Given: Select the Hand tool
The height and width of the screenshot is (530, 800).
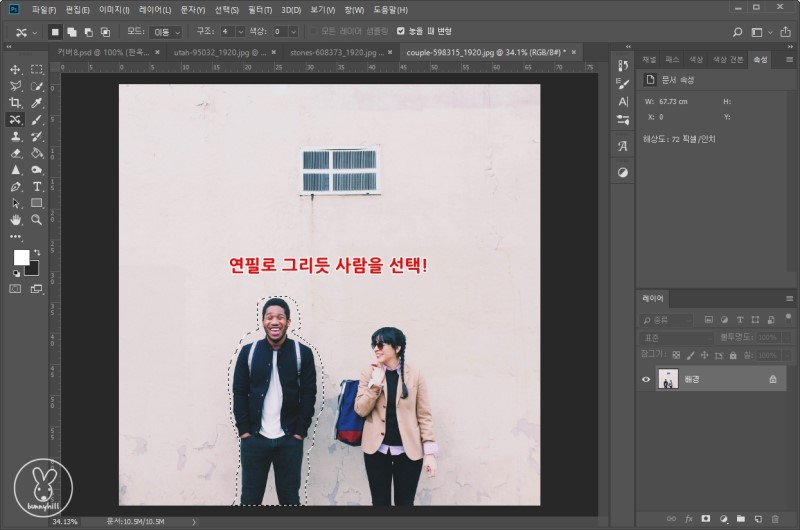Looking at the screenshot, I should pos(15,219).
